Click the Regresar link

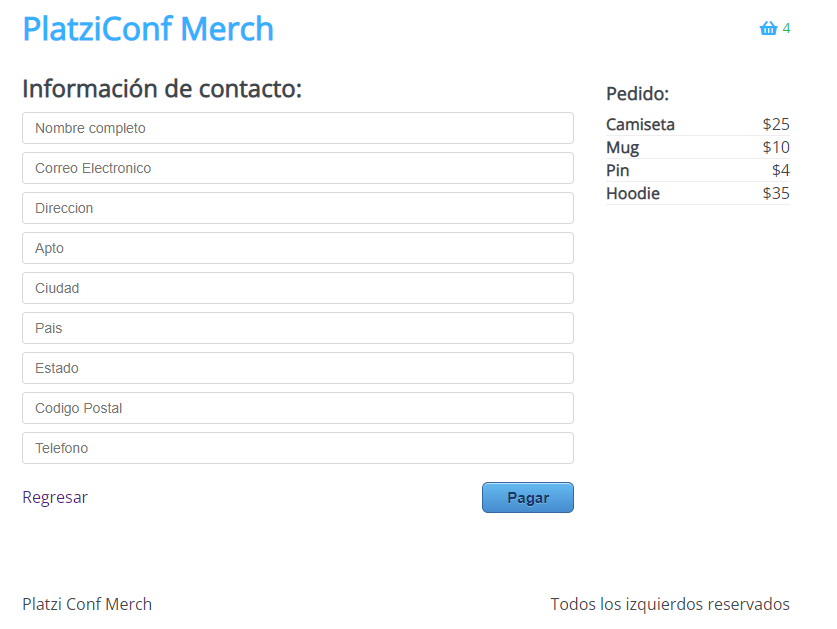point(55,497)
